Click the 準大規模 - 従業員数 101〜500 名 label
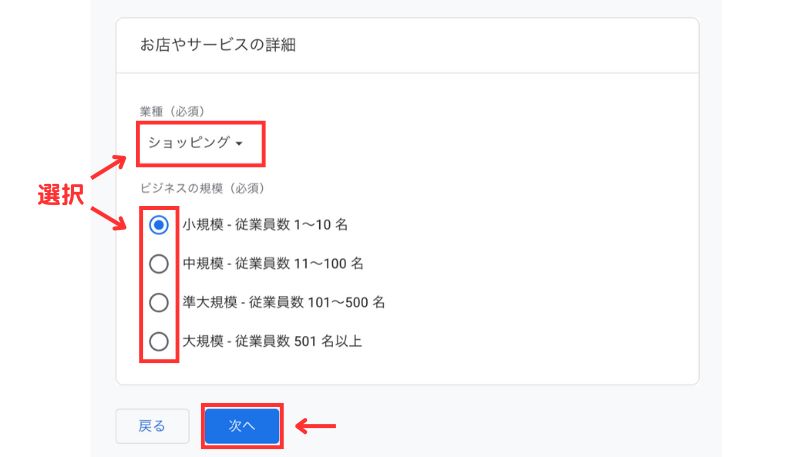The width and height of the screenshot is (812, 457). [x=284, y=302]
